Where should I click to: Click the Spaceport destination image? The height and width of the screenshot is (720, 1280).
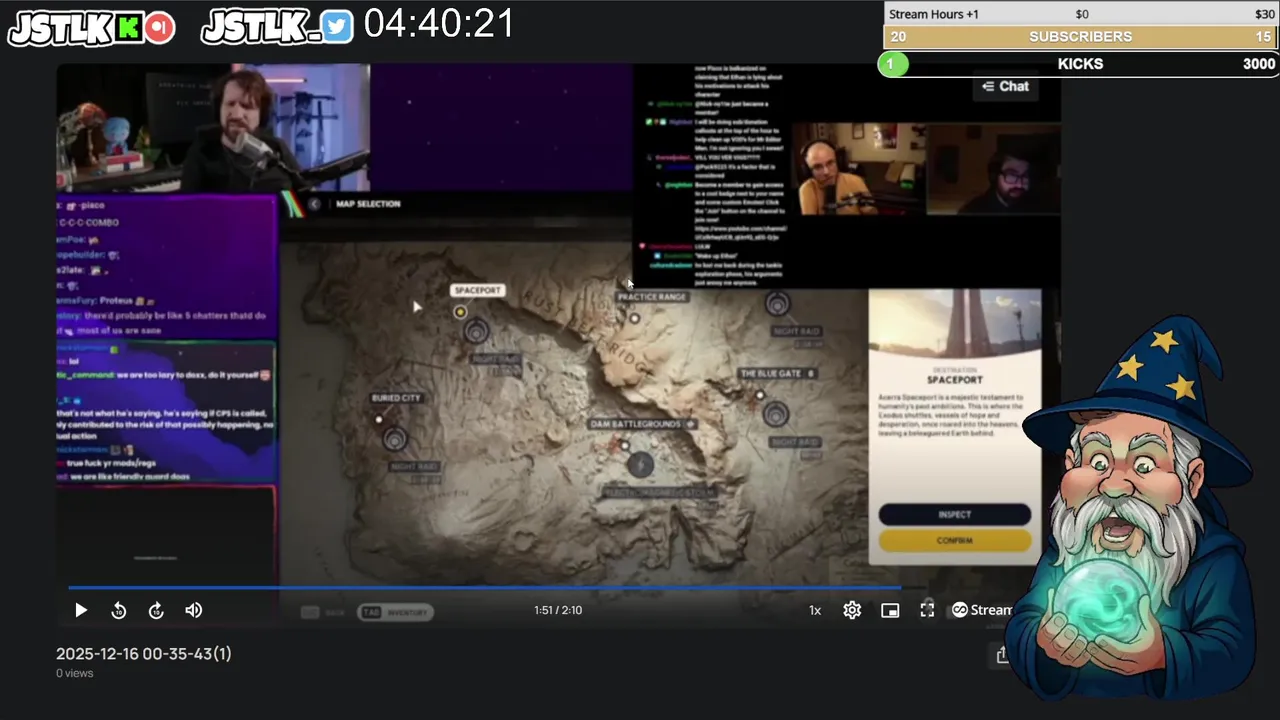tap(955, 322)
